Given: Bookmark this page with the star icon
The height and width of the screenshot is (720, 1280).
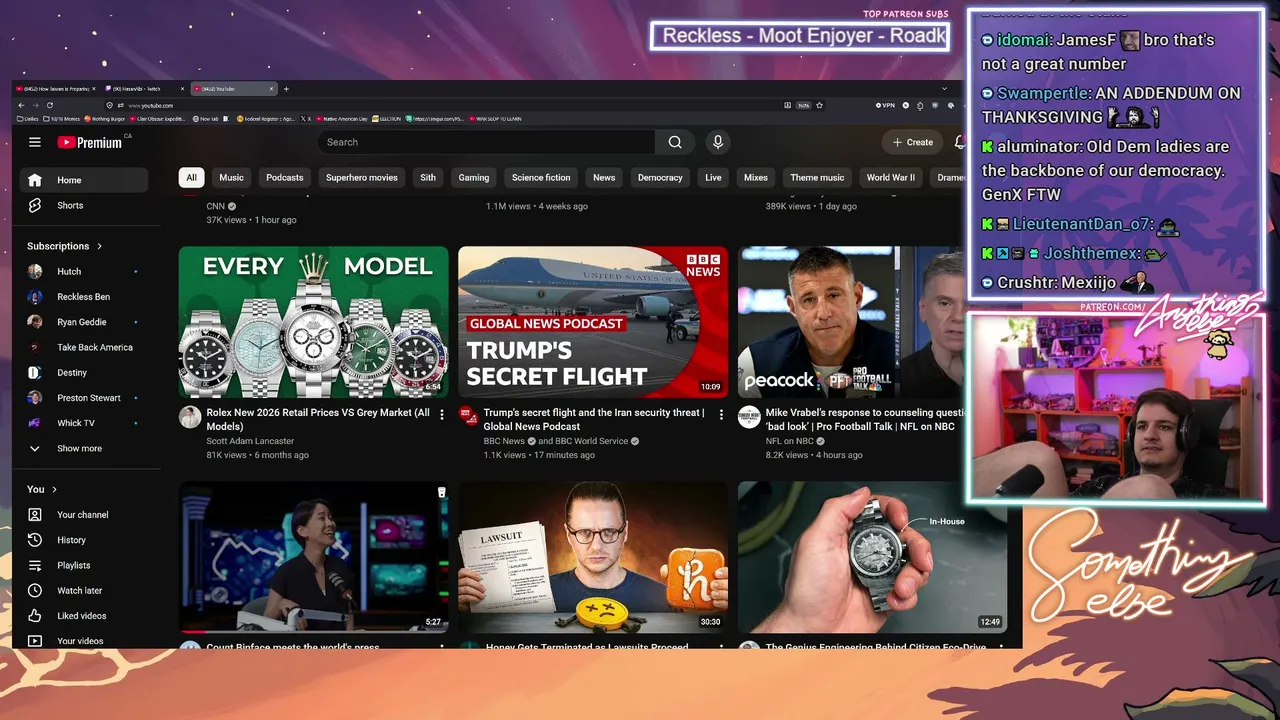Looking at the screenshot, I should [819, 105].
